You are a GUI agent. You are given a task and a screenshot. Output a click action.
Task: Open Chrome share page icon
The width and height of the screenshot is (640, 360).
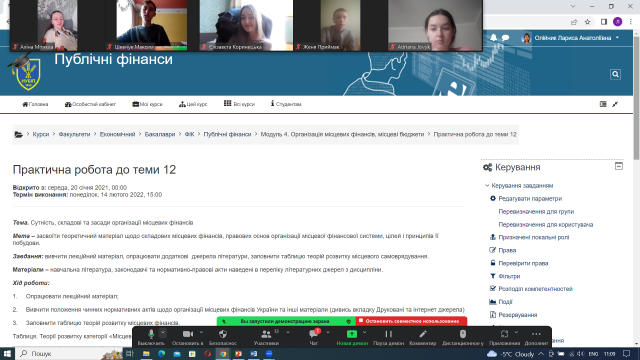point(574,22)
